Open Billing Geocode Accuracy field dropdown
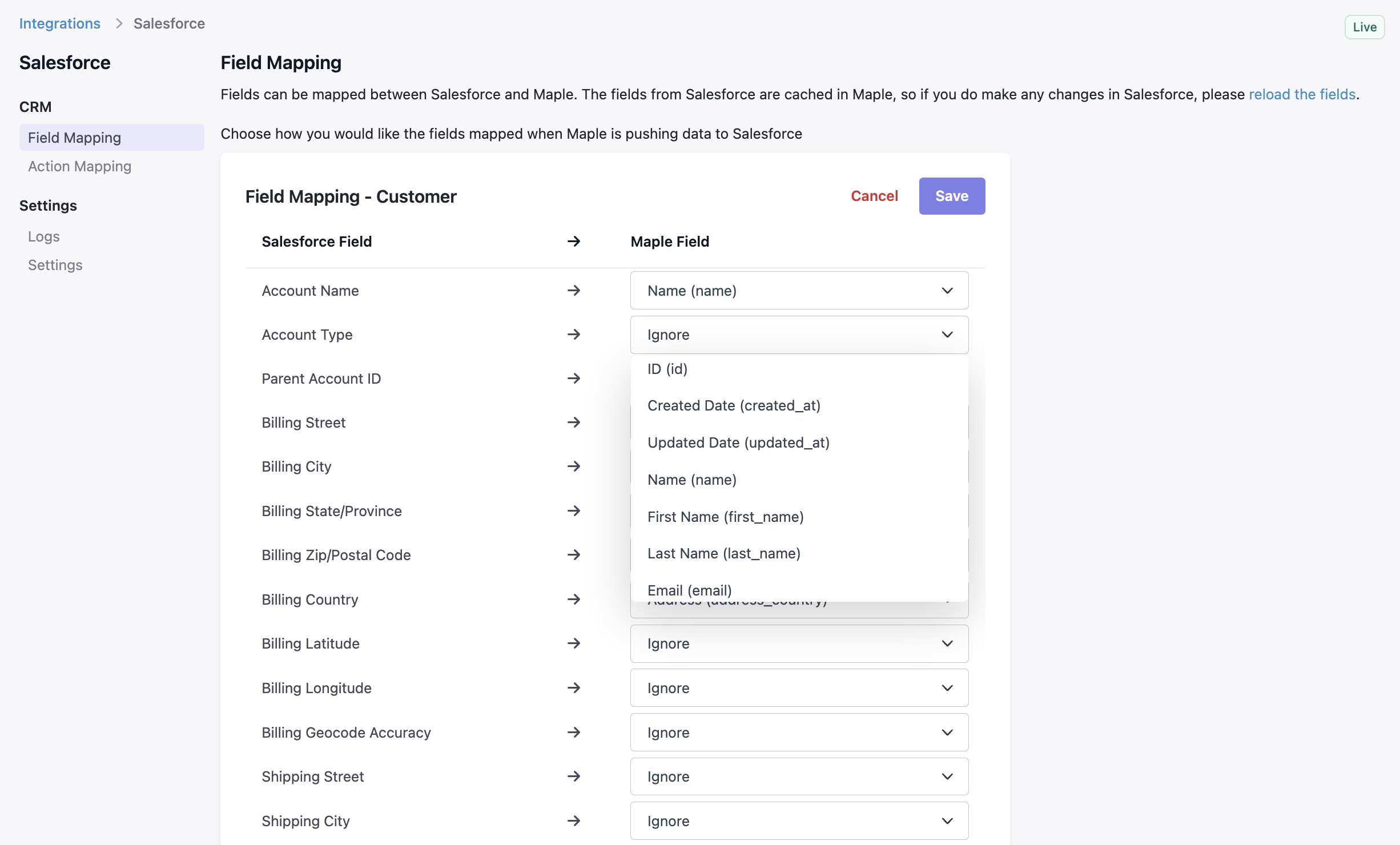This screenshot has height=845, width=1400. [799, 733]
